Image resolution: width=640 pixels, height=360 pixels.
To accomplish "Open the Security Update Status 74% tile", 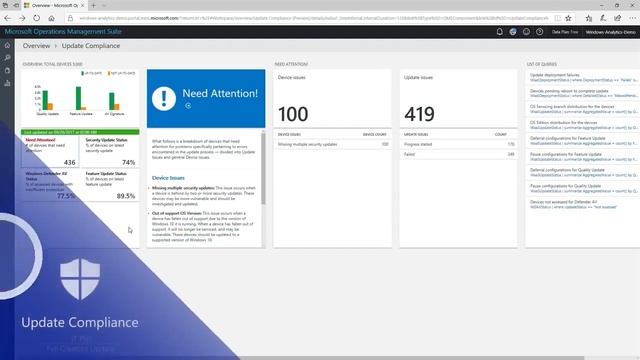I will (x=110, y=151).
